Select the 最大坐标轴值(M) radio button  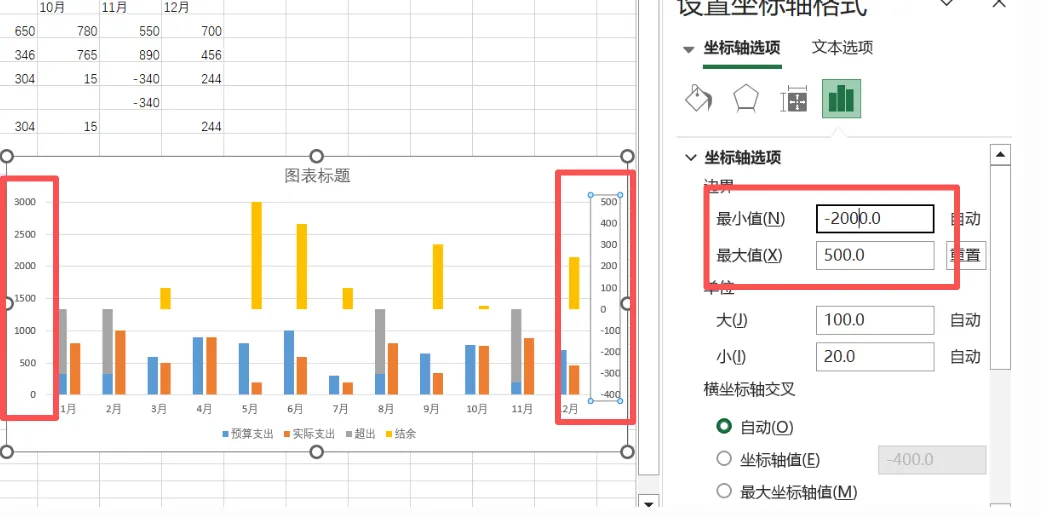724,491
